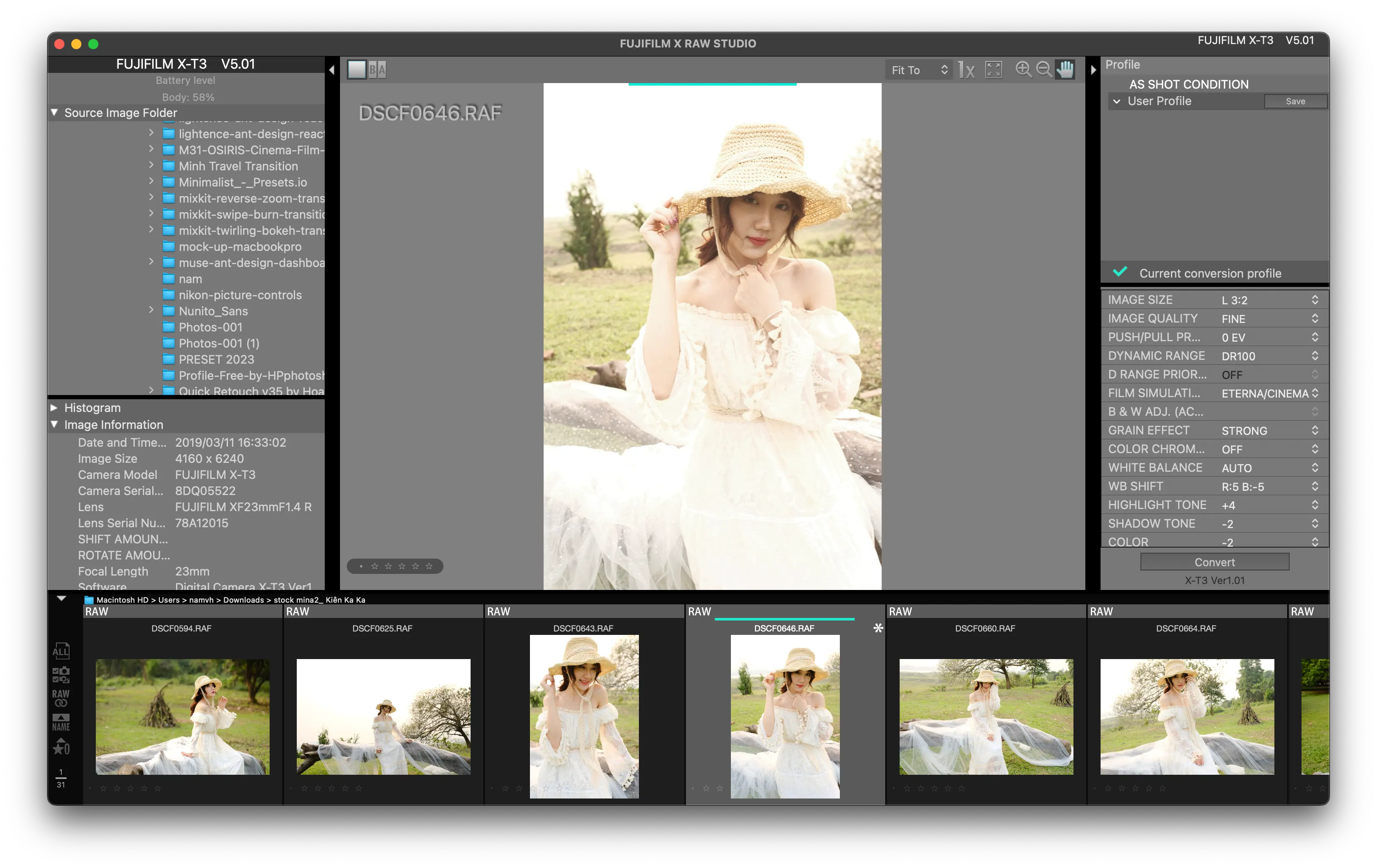
Task: Click the Convert button
Action: pos(1215,562)
